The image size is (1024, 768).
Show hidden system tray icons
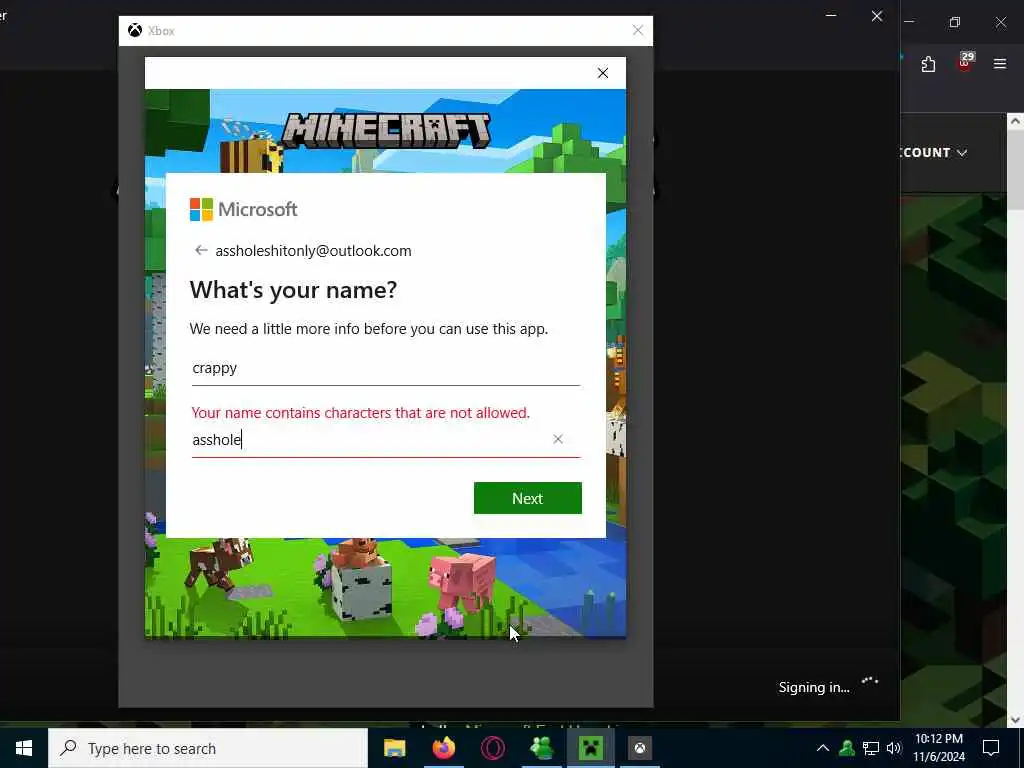(823, 748)
